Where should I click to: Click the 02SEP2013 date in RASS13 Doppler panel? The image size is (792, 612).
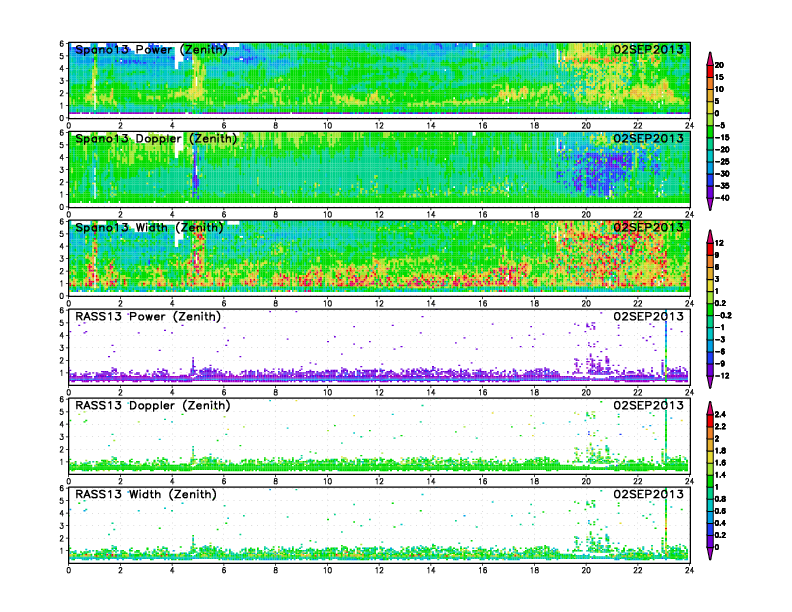(x=648, y=405)
